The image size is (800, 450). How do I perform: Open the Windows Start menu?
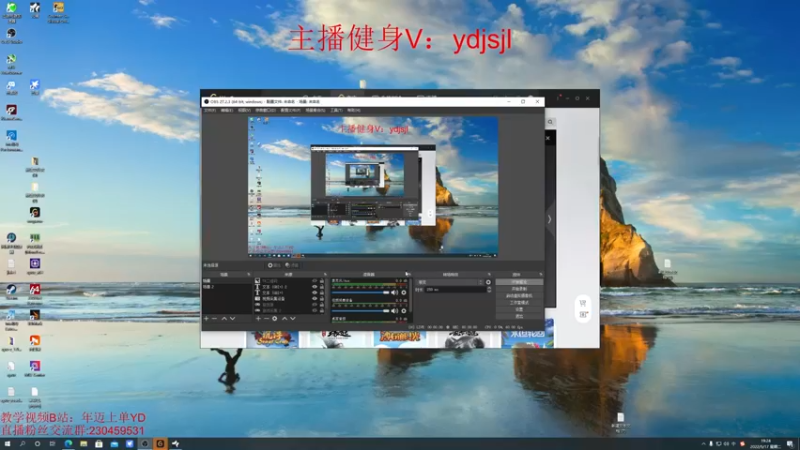[8, 444]
